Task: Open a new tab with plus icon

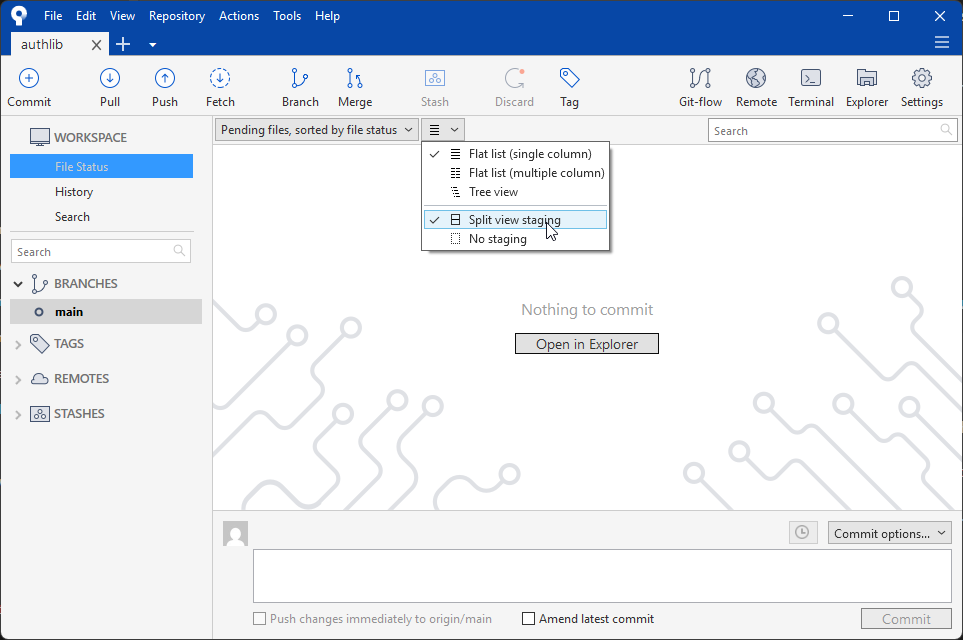Action: pos(123,44)
